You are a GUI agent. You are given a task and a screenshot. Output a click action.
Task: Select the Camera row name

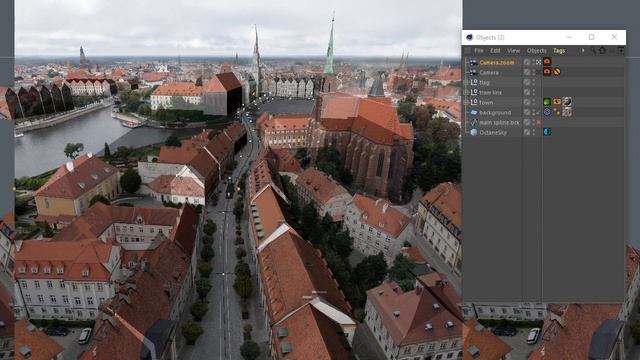pyautogui.click(x=489, y=73)
